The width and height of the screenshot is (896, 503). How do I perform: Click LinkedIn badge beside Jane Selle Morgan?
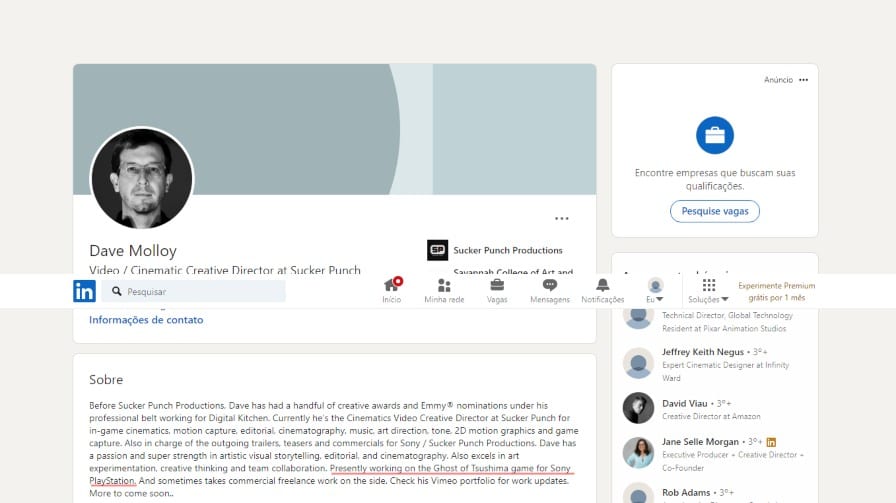[x=771, y=442]
